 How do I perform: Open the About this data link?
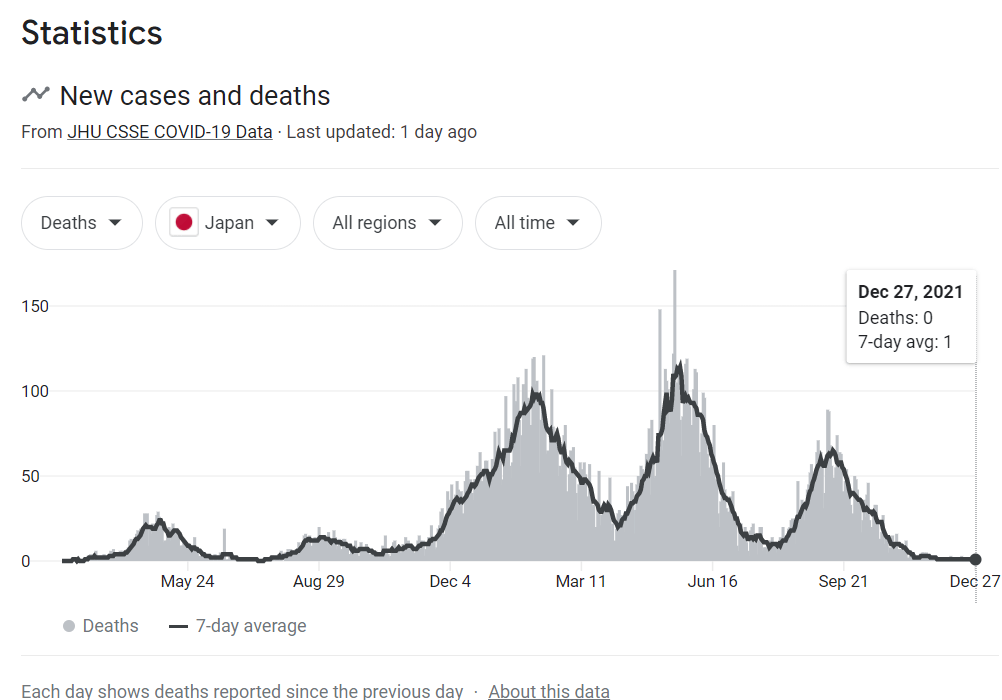pyautogui.click(x=549, y=691)
